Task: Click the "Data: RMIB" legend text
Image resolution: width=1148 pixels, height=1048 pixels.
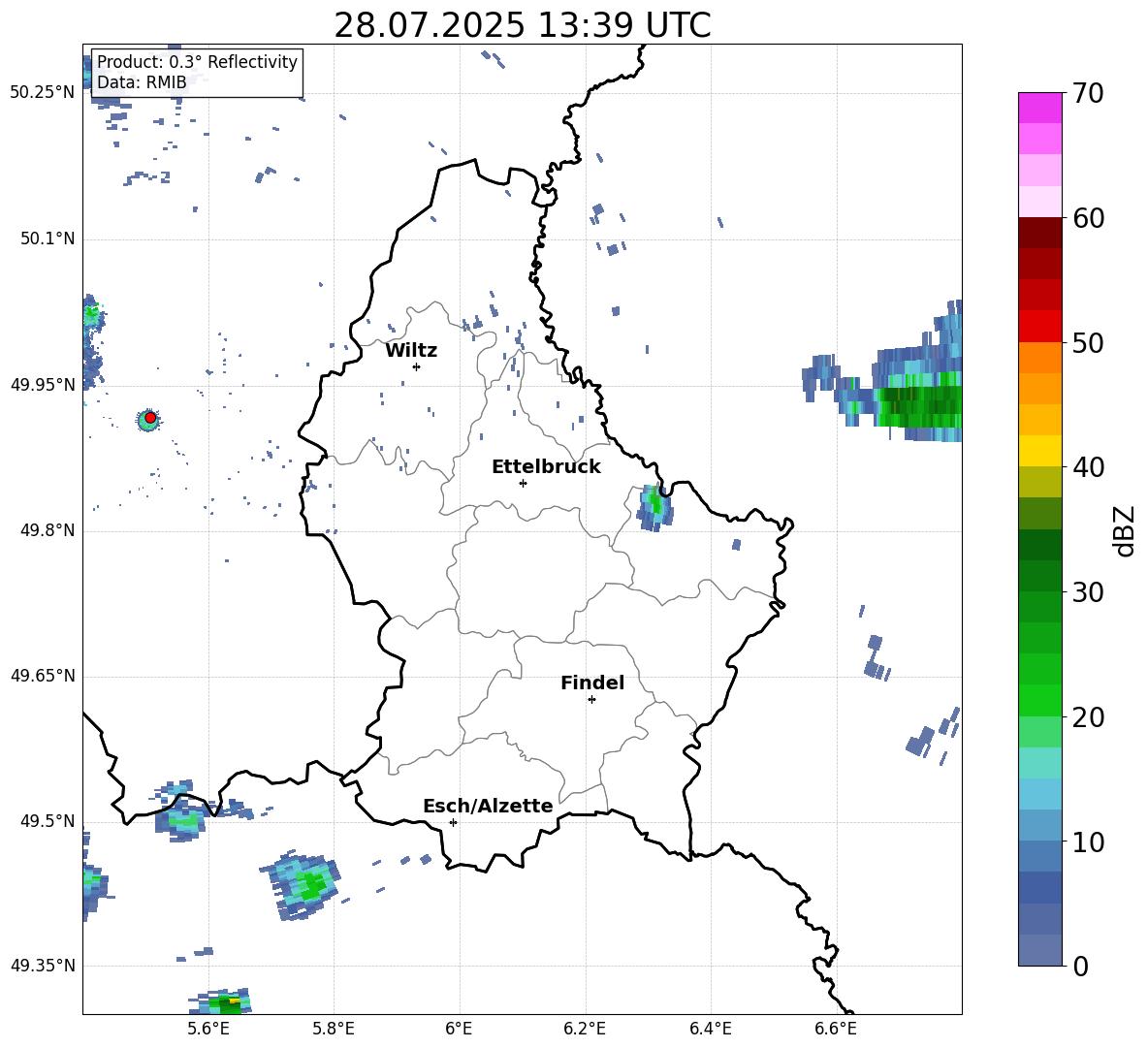Action: click(142, 82)
